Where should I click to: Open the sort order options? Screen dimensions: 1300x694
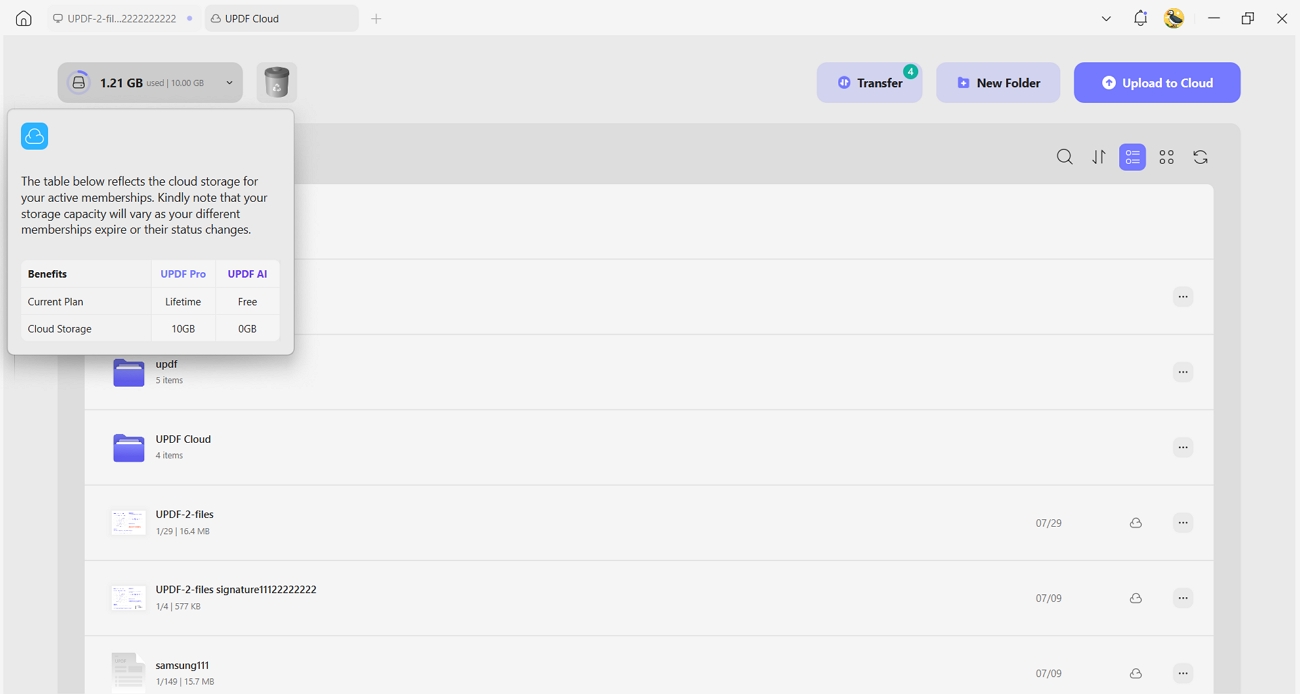coord(1099,157)
